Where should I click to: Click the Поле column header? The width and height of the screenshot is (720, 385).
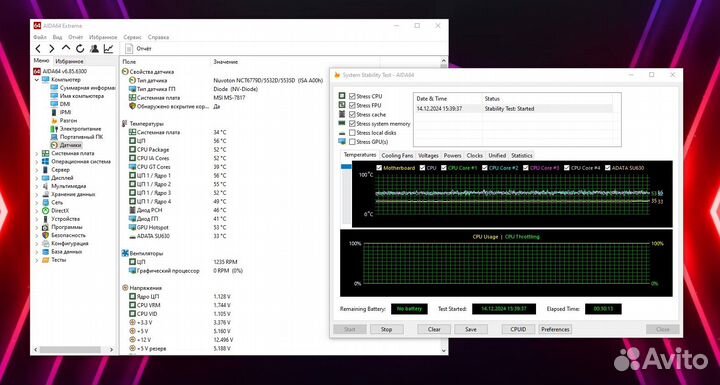(x=129, y=62)
